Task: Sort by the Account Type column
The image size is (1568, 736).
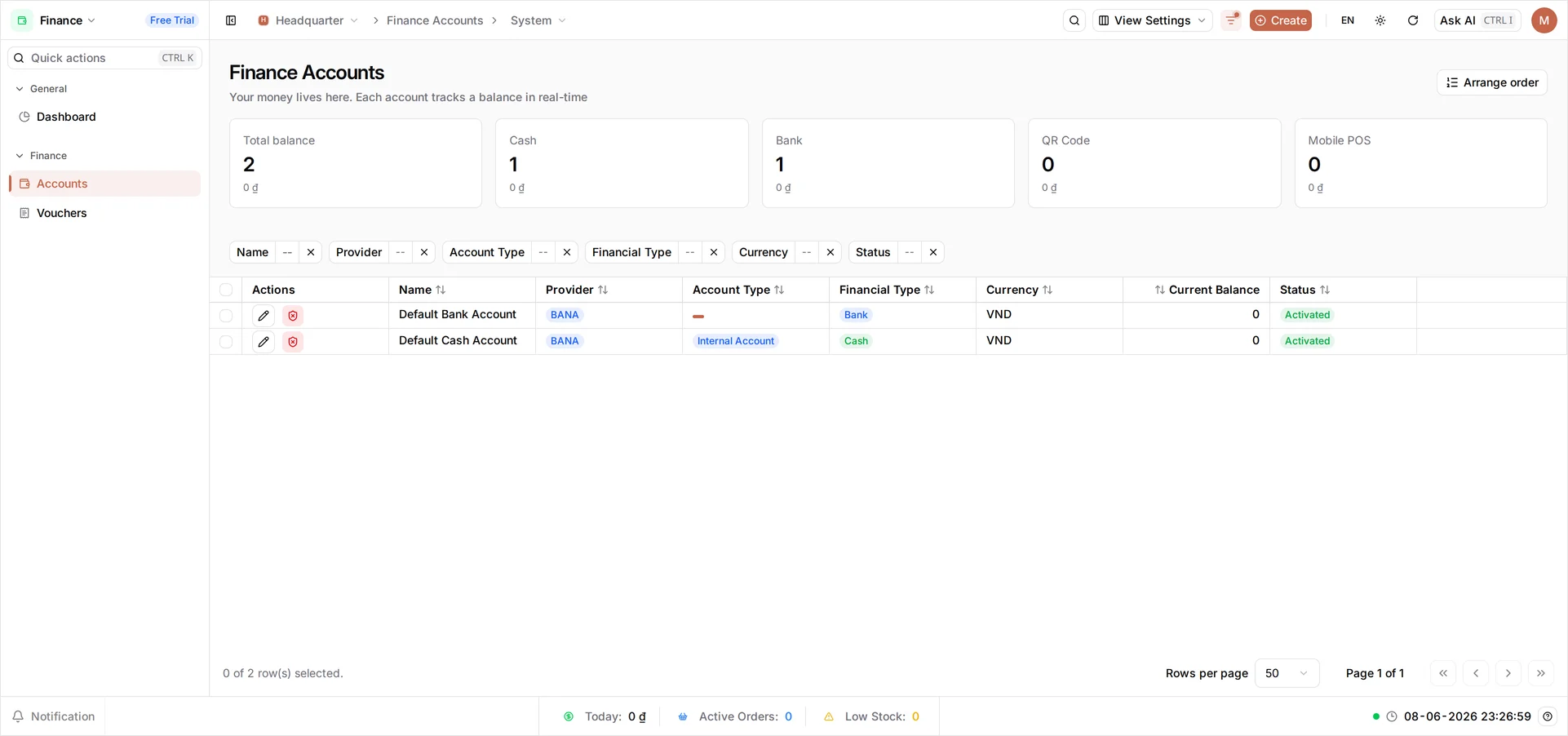Action: [738, 290]
